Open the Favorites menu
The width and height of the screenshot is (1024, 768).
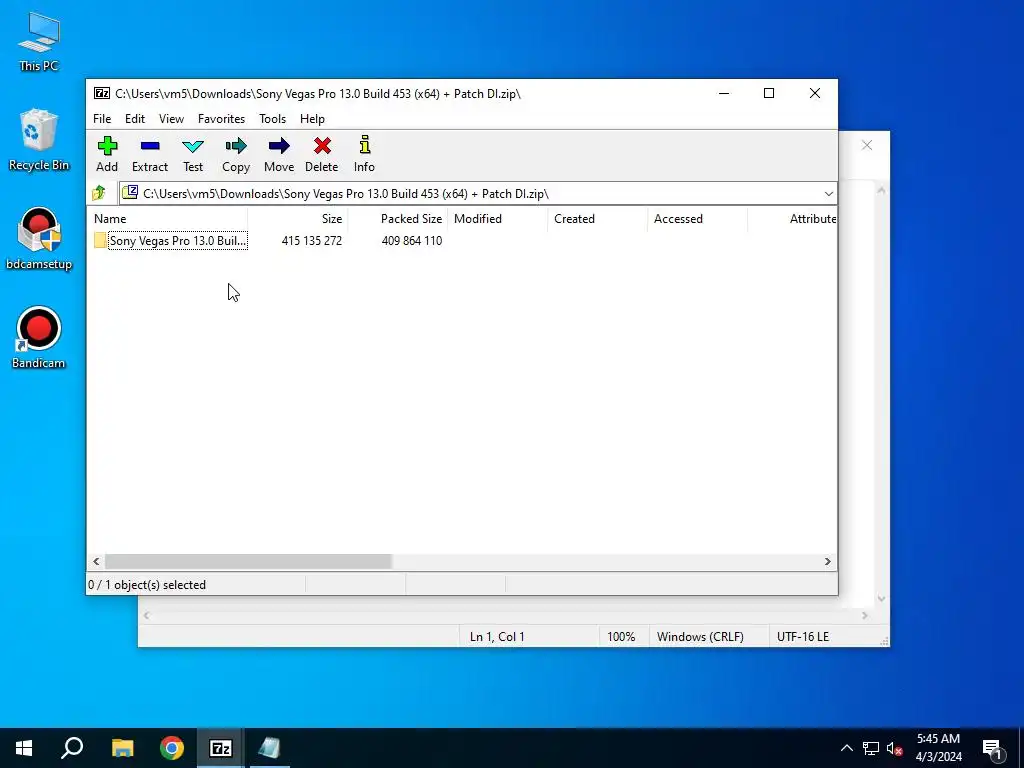pyautogui.click(x=221, y=119)
